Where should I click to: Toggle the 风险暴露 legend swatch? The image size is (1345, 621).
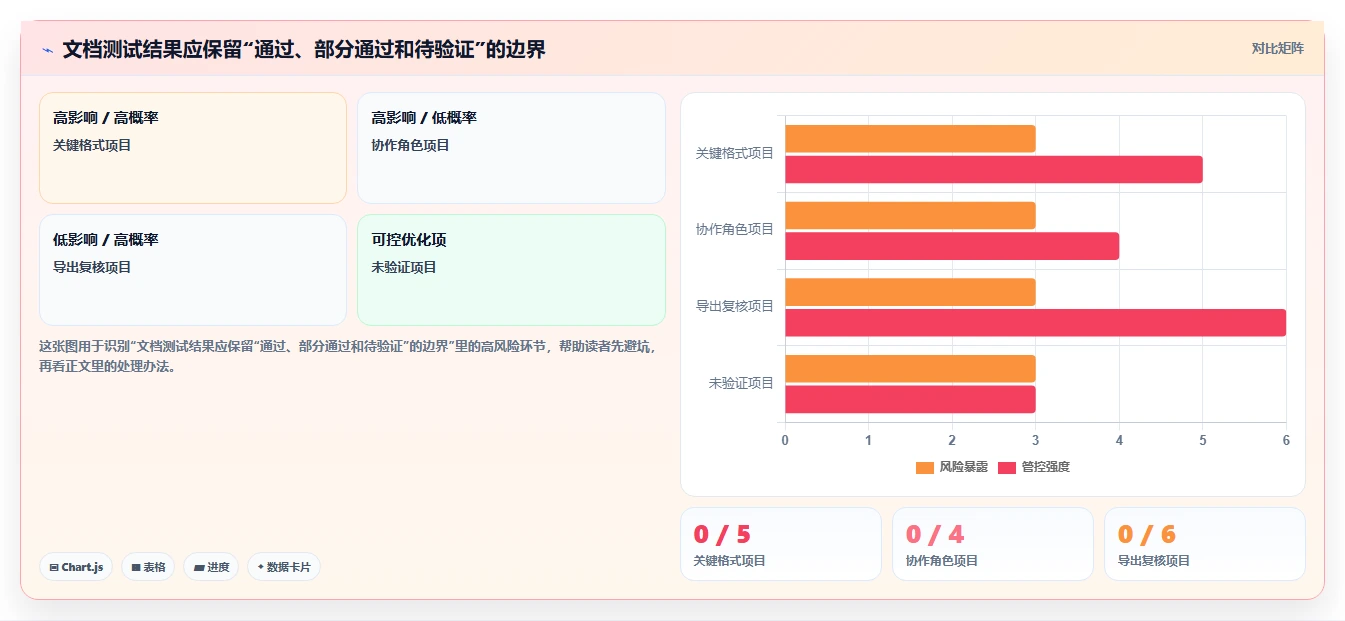coord(925,467)
